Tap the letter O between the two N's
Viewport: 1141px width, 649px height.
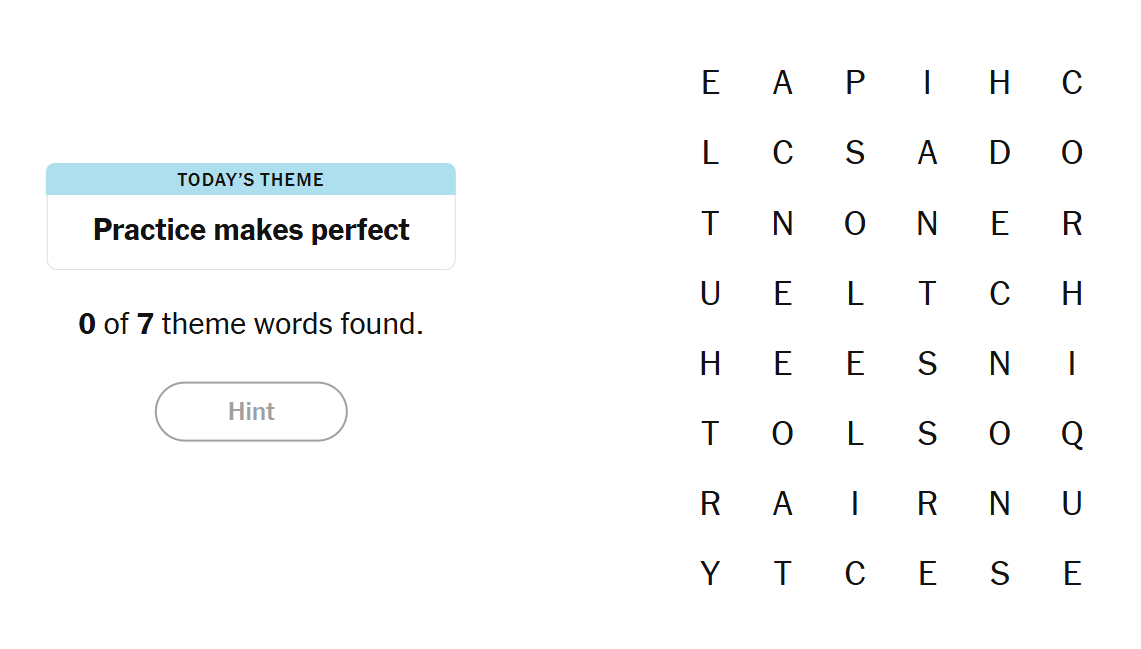pos(855,224)
